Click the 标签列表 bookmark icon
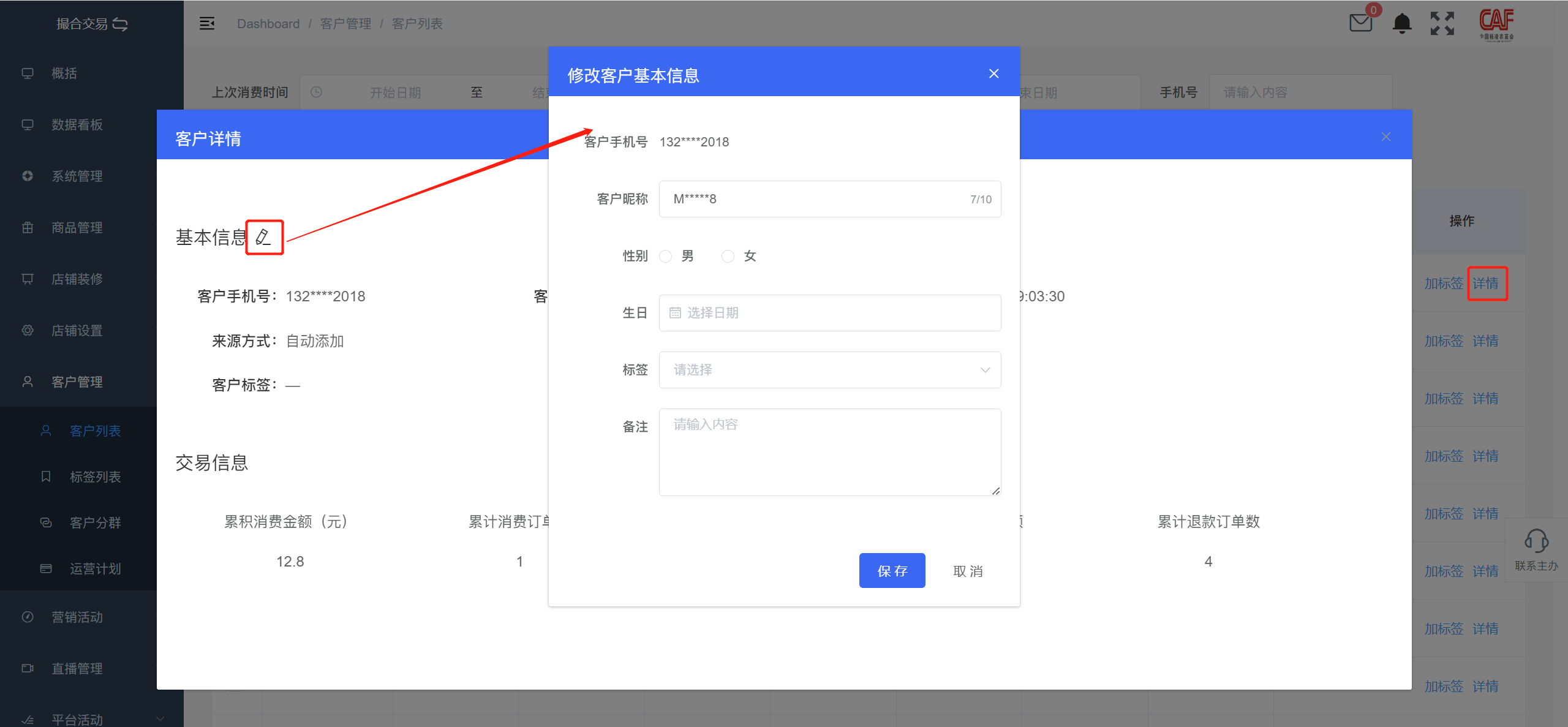Image resolution: width=1568 pixels, height=727 pixels. (x=46, y=477)
